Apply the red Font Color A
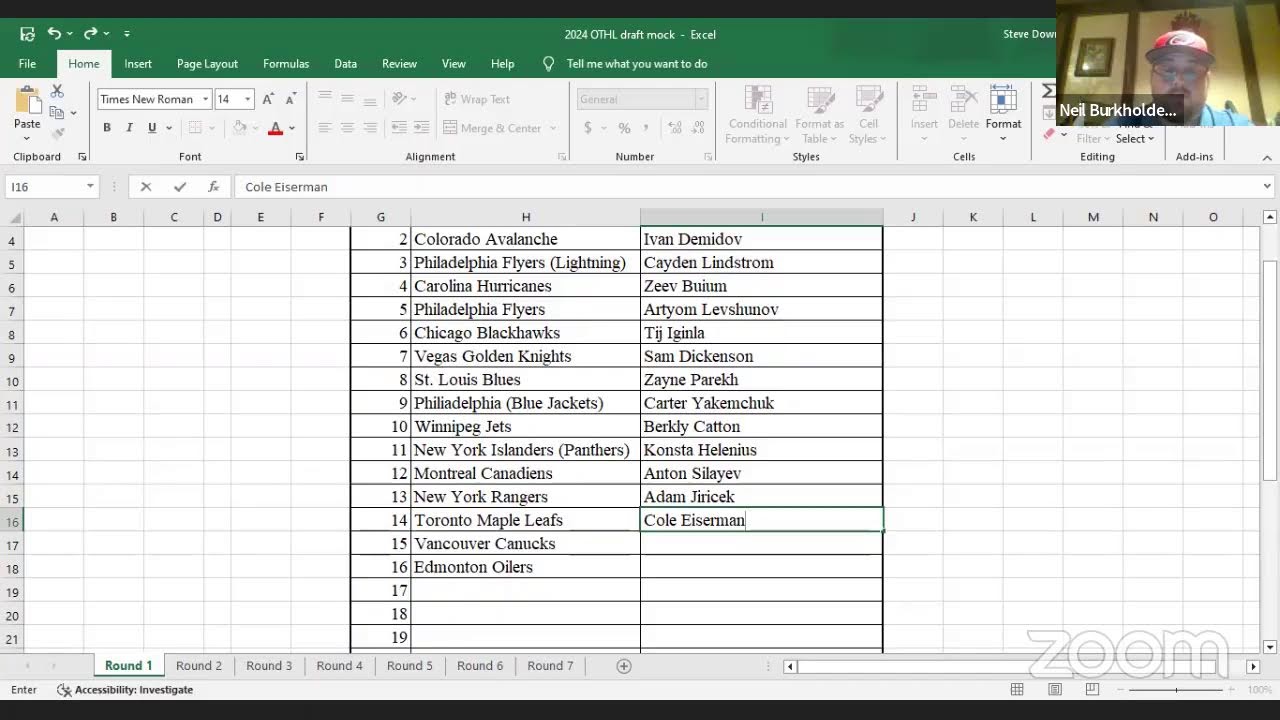This screenshot has height=720, width=1280. (275, 128)
